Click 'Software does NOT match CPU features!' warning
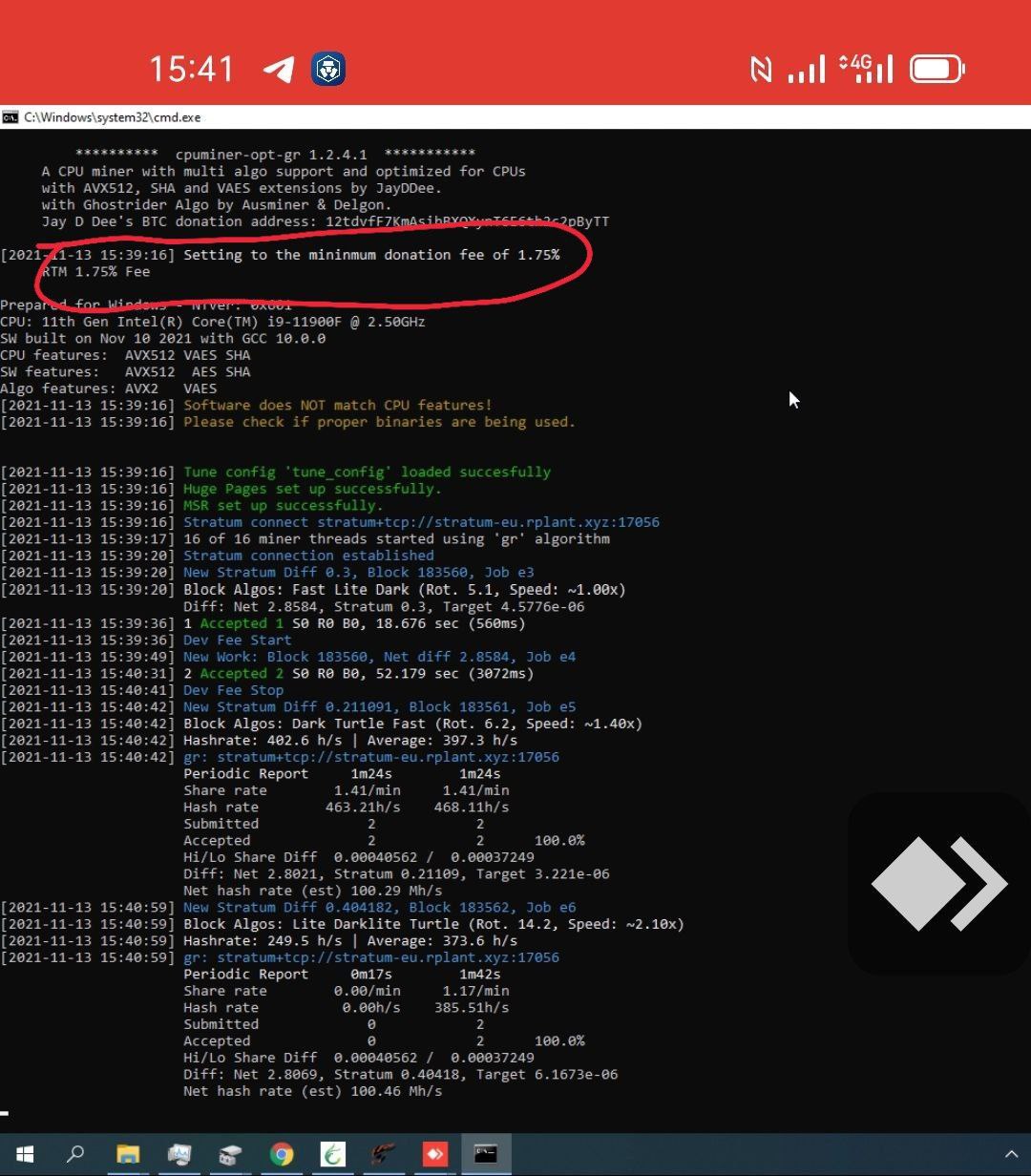The height and width of the screenshot is (1176, 1031). (246, 405)
